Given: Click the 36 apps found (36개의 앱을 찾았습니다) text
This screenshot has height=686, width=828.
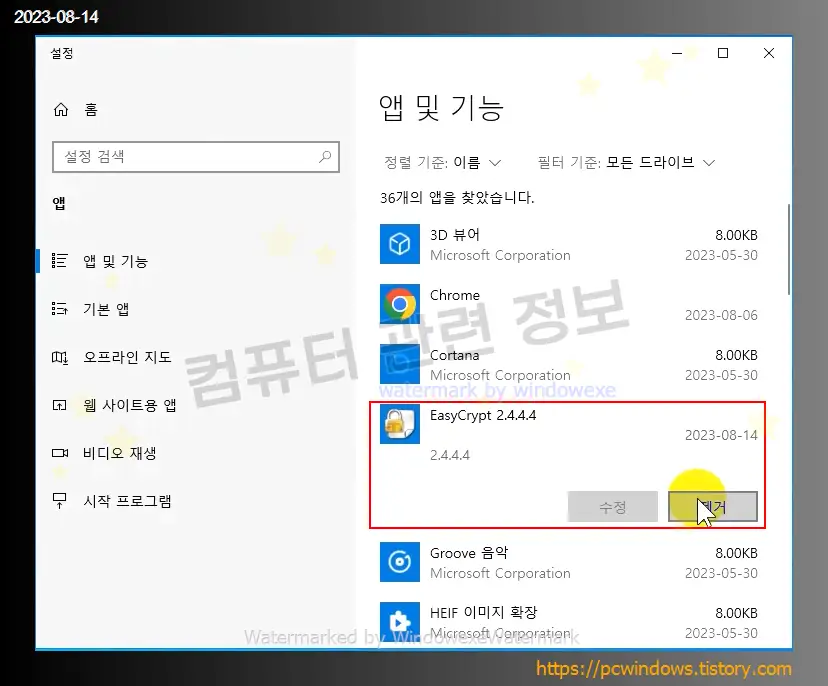Looking at the screenshot, I should pyautogui.click(x=457, y=198).
